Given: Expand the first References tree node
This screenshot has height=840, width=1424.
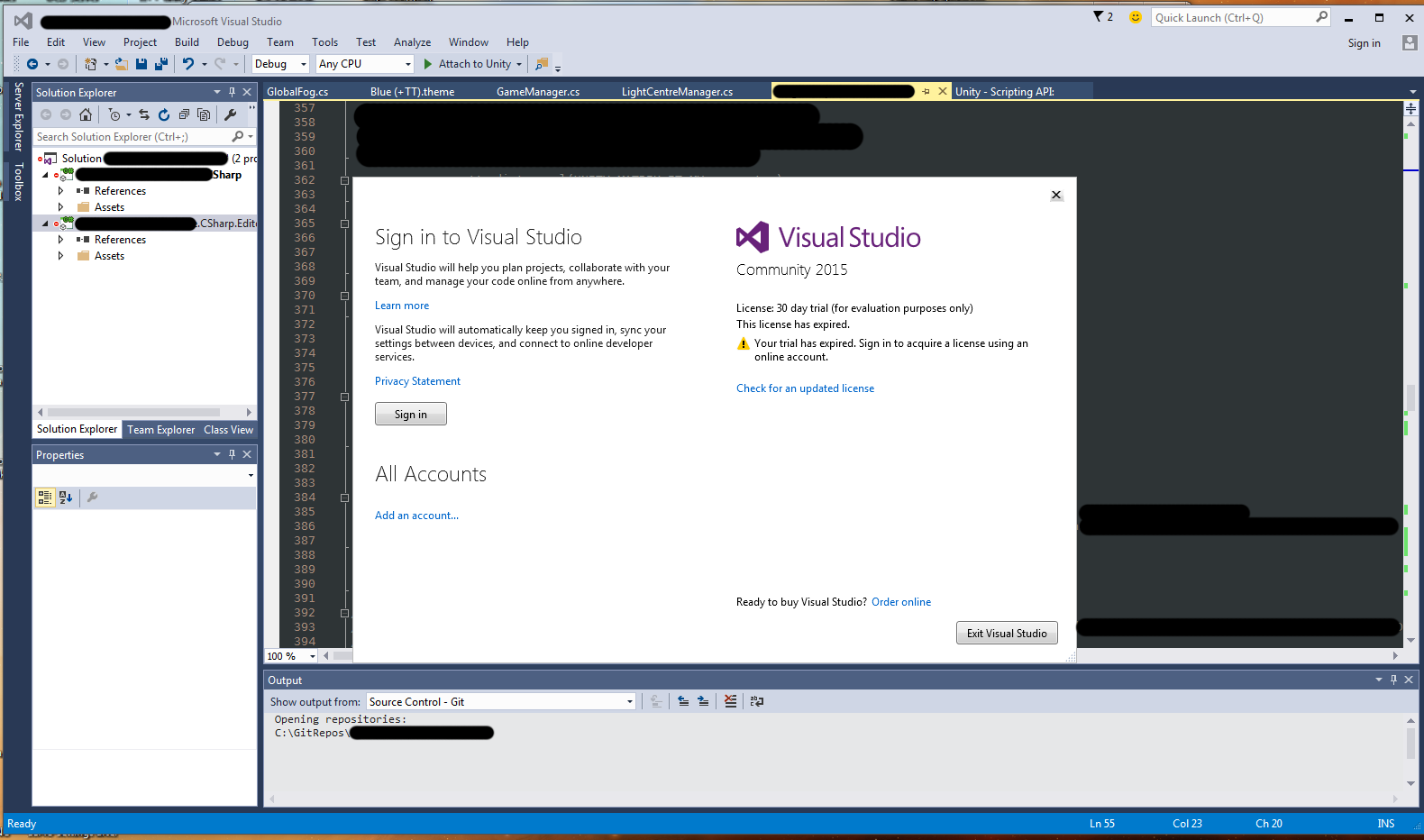Looking at the screenshot, I should pos(60,191).
